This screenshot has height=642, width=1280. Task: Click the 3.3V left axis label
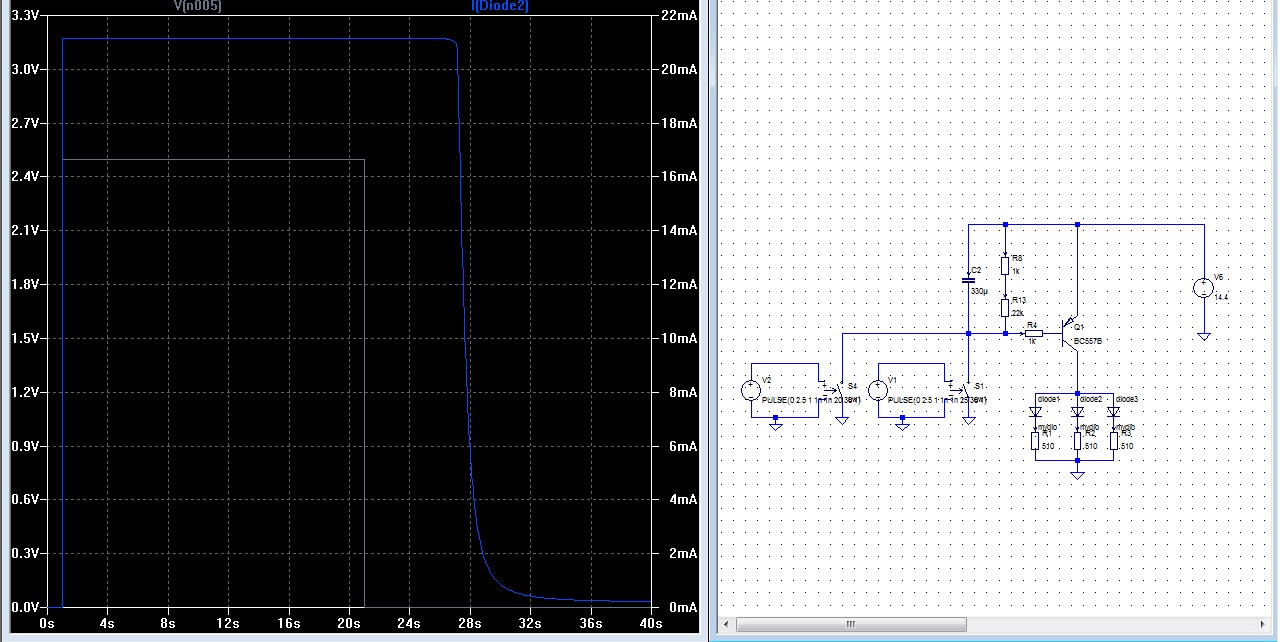pyautogui.click(x=24, y=16)
